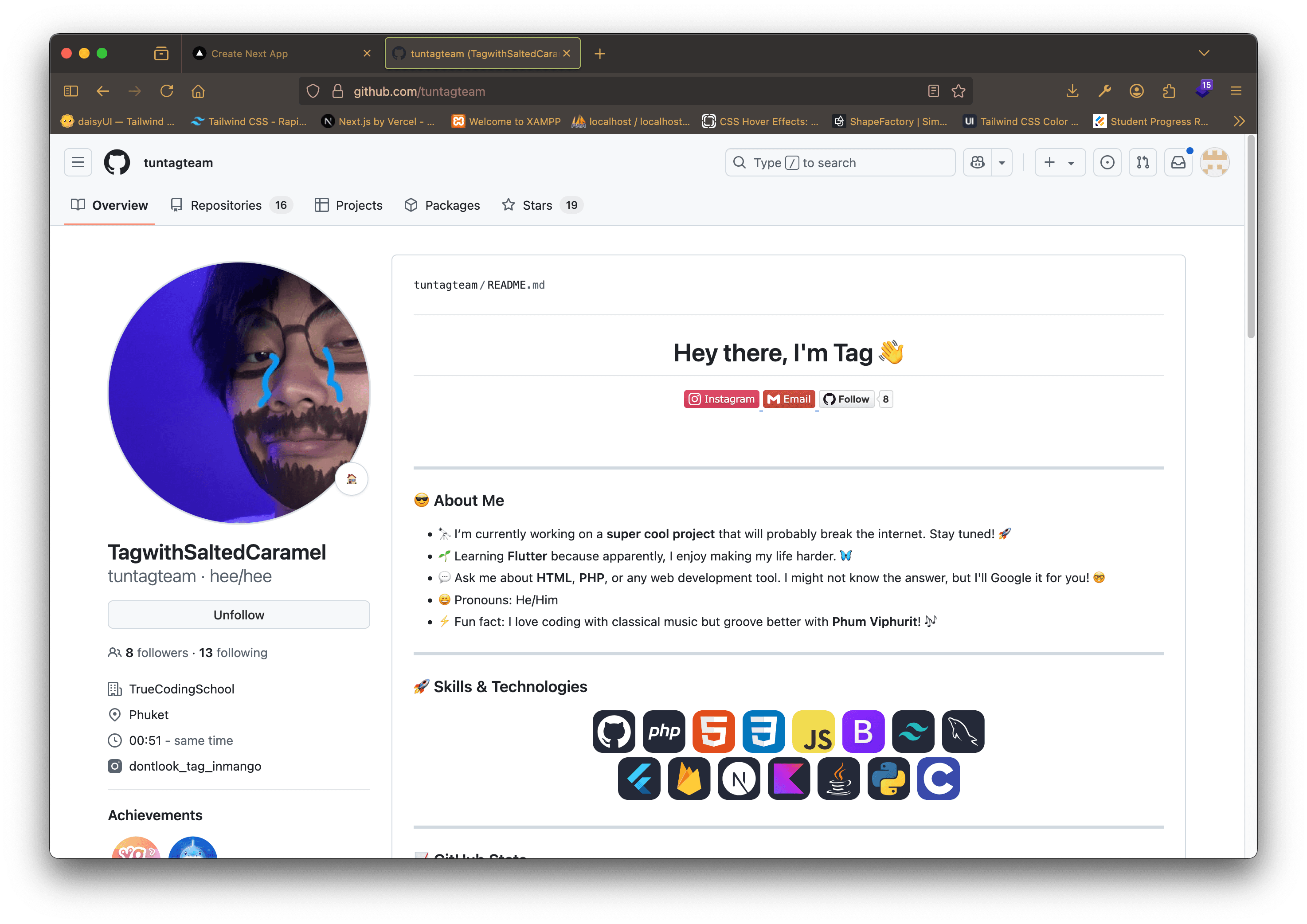Go to browser home page icon
Image resolution: width=1307 pixels, height=924 pixels.
(198, 91)
